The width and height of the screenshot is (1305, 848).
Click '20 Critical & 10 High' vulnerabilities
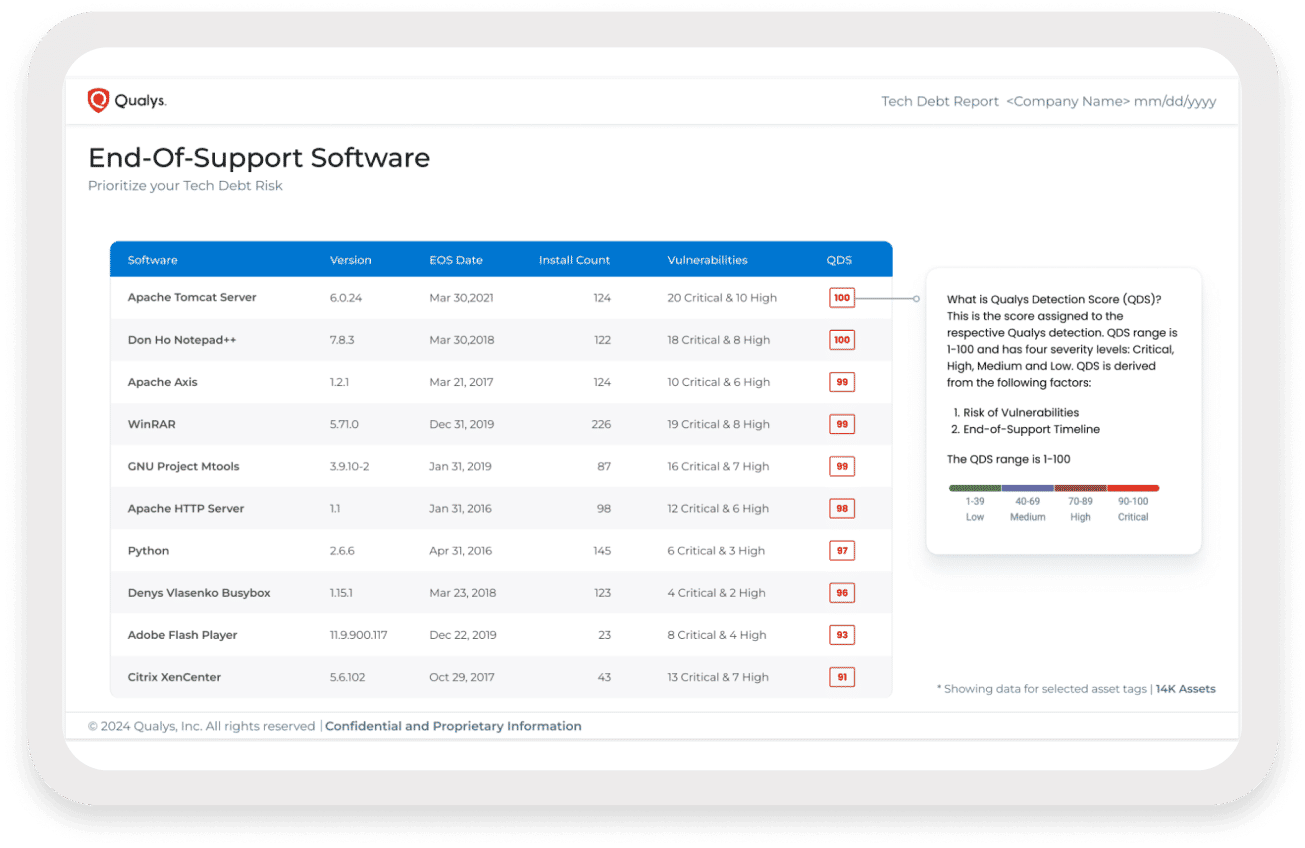[x=722, y=298]
